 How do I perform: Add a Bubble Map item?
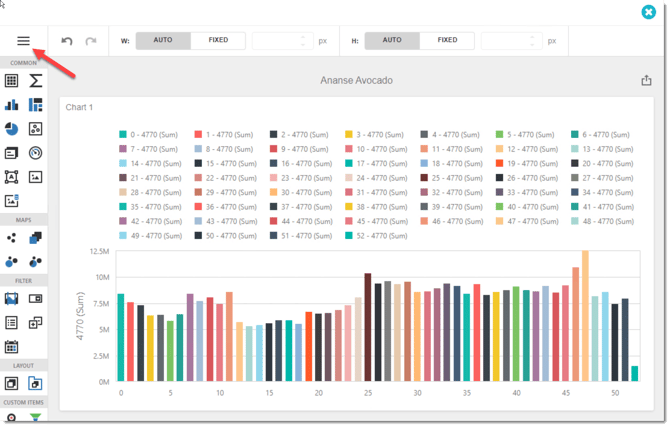tap(12, 262)
